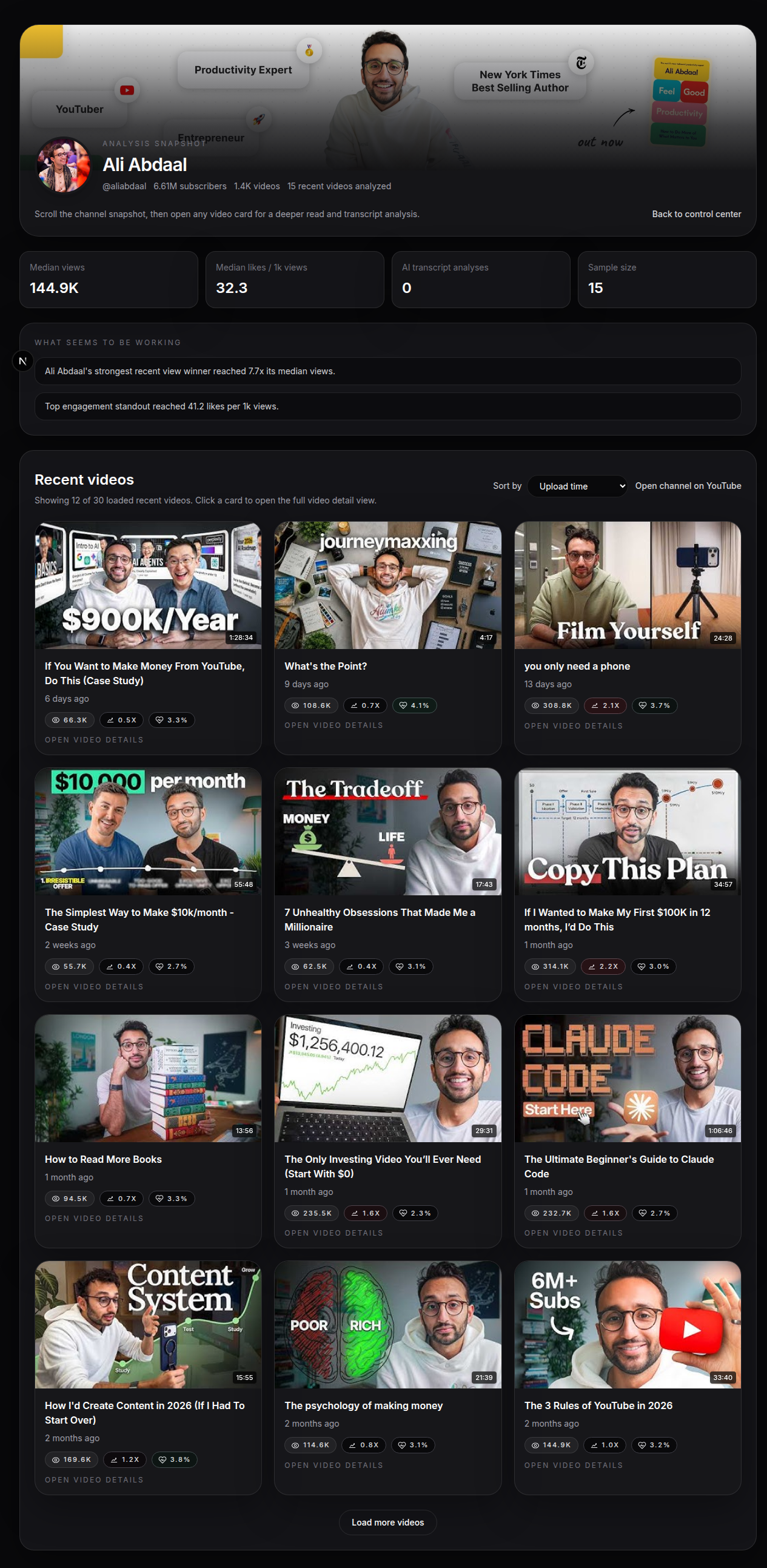Click title 'How to Read More Books'

coord(104,1159)
